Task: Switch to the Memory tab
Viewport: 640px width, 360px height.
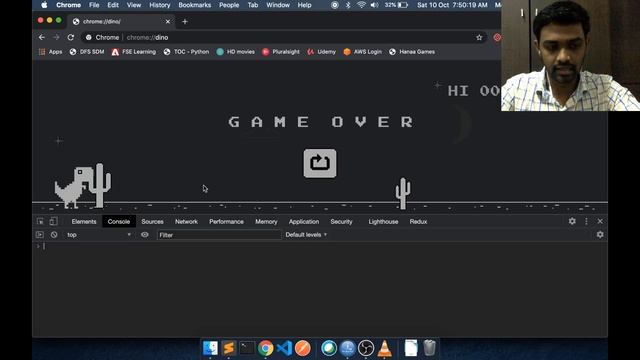Action: coord(266,222)
